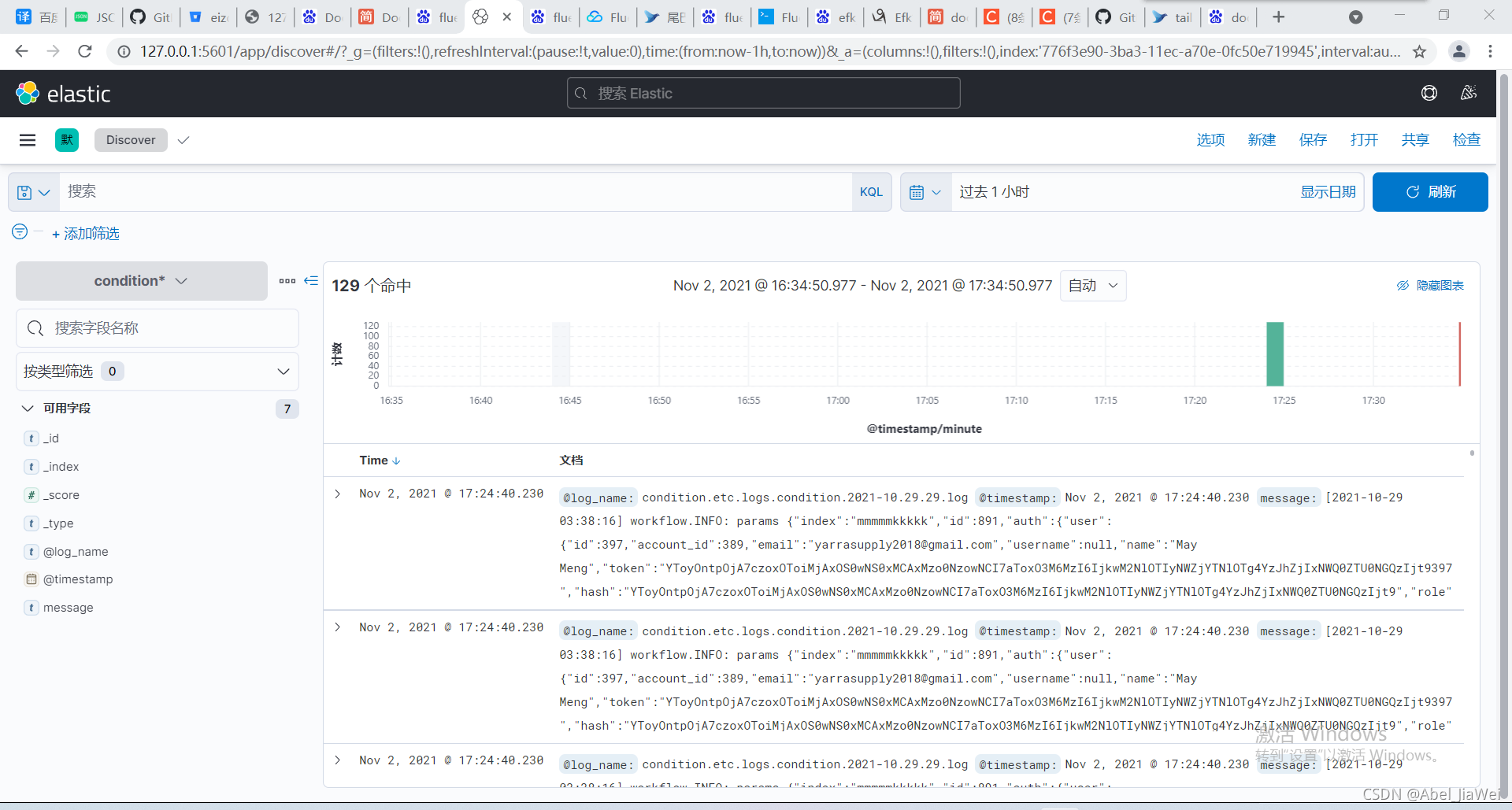Image resolution: width=1512 pixels, height=810 pixels.
Task: Open Chrome profile avatar icon
Action: coord(1459,51)
